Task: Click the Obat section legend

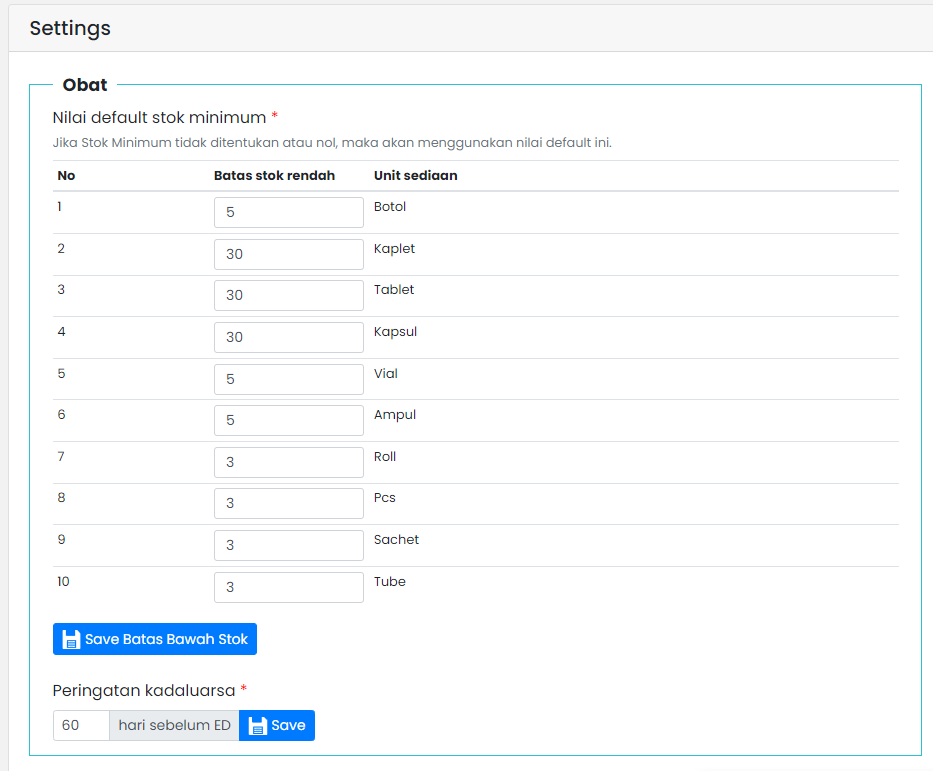Action: click(85, 85)
